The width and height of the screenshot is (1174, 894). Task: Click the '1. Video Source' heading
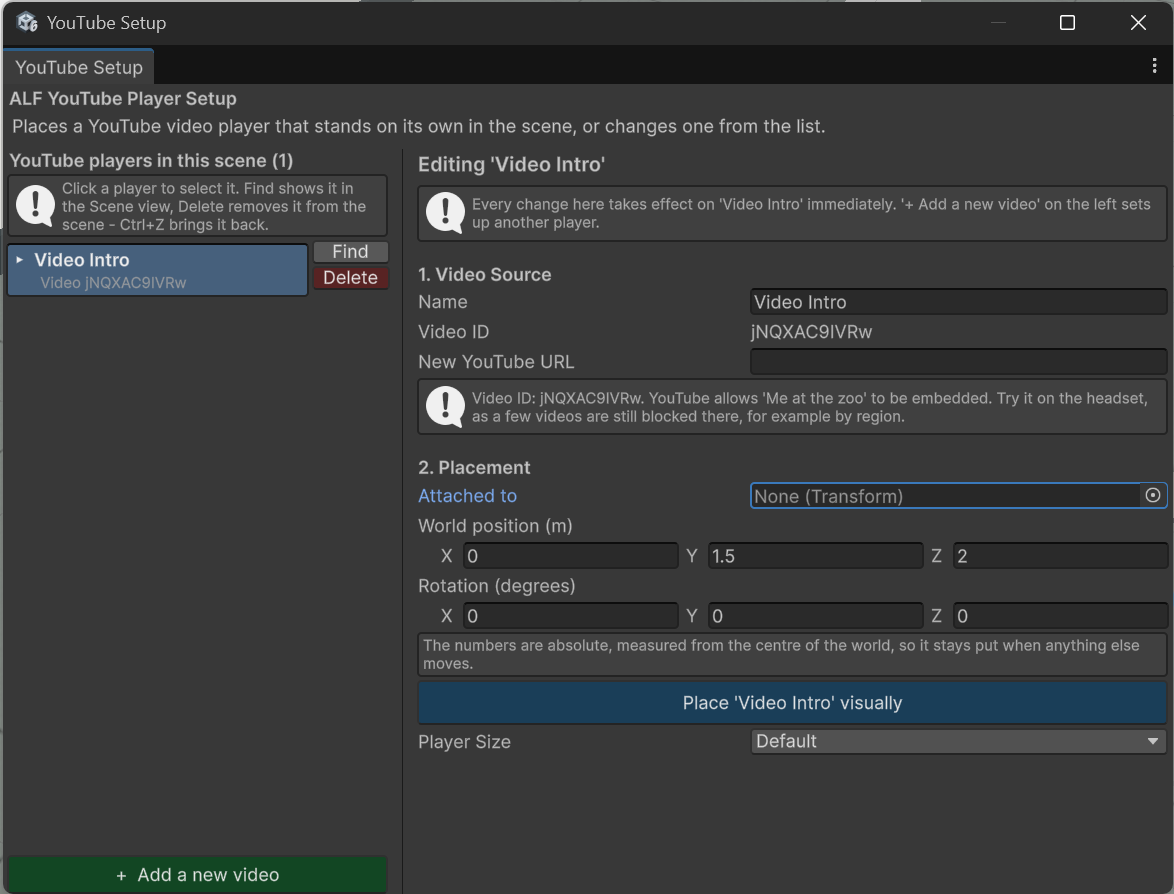click(x=484, y=274)
